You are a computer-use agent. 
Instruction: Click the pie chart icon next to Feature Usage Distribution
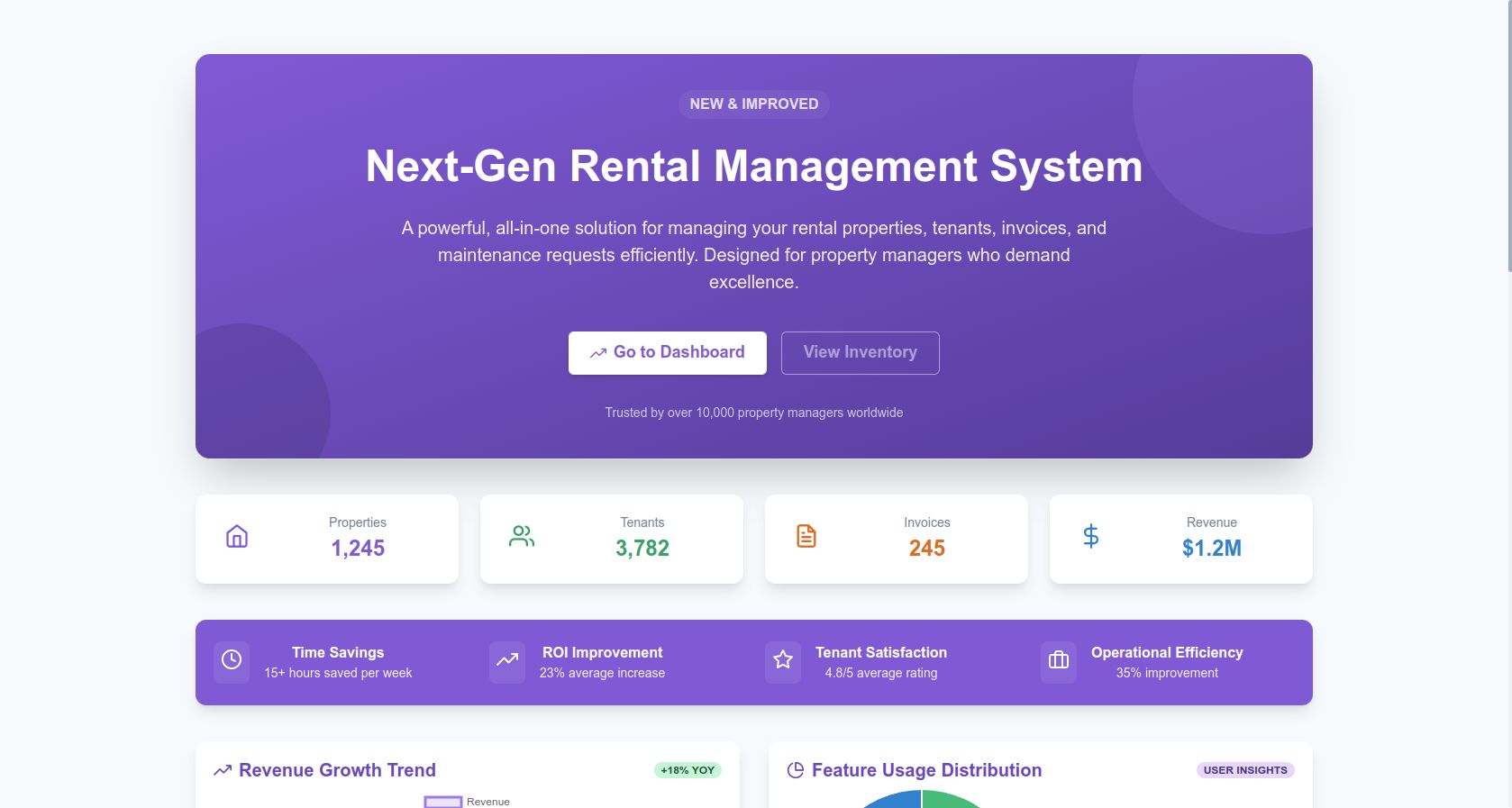tap(796, 770)
